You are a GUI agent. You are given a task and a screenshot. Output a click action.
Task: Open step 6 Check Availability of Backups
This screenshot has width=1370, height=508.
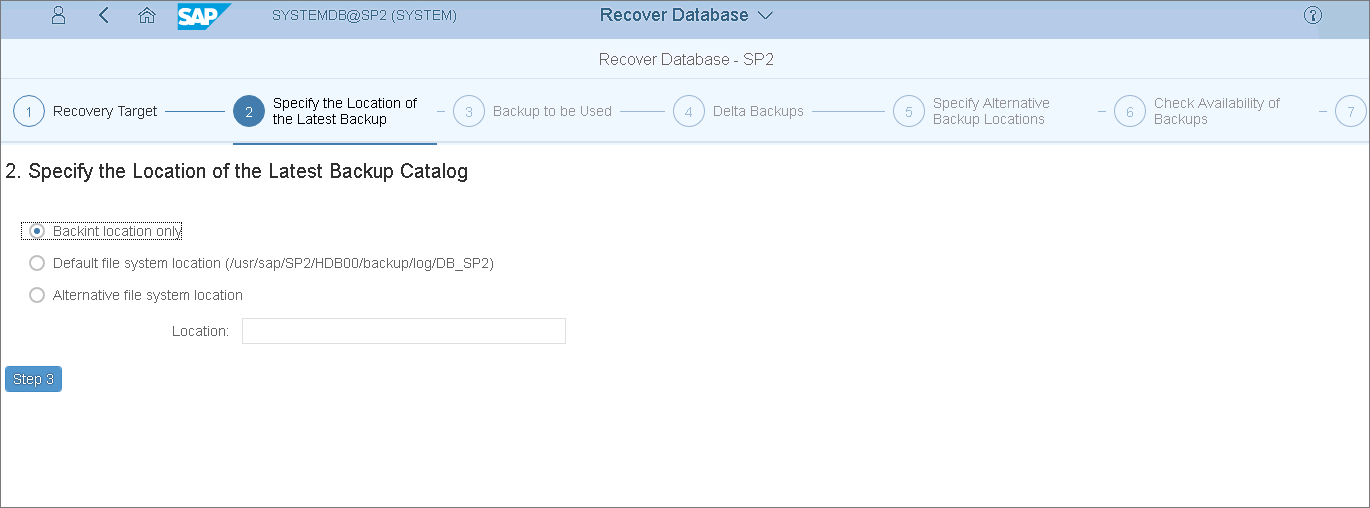pyautogui.click(x=1197, y=111)
